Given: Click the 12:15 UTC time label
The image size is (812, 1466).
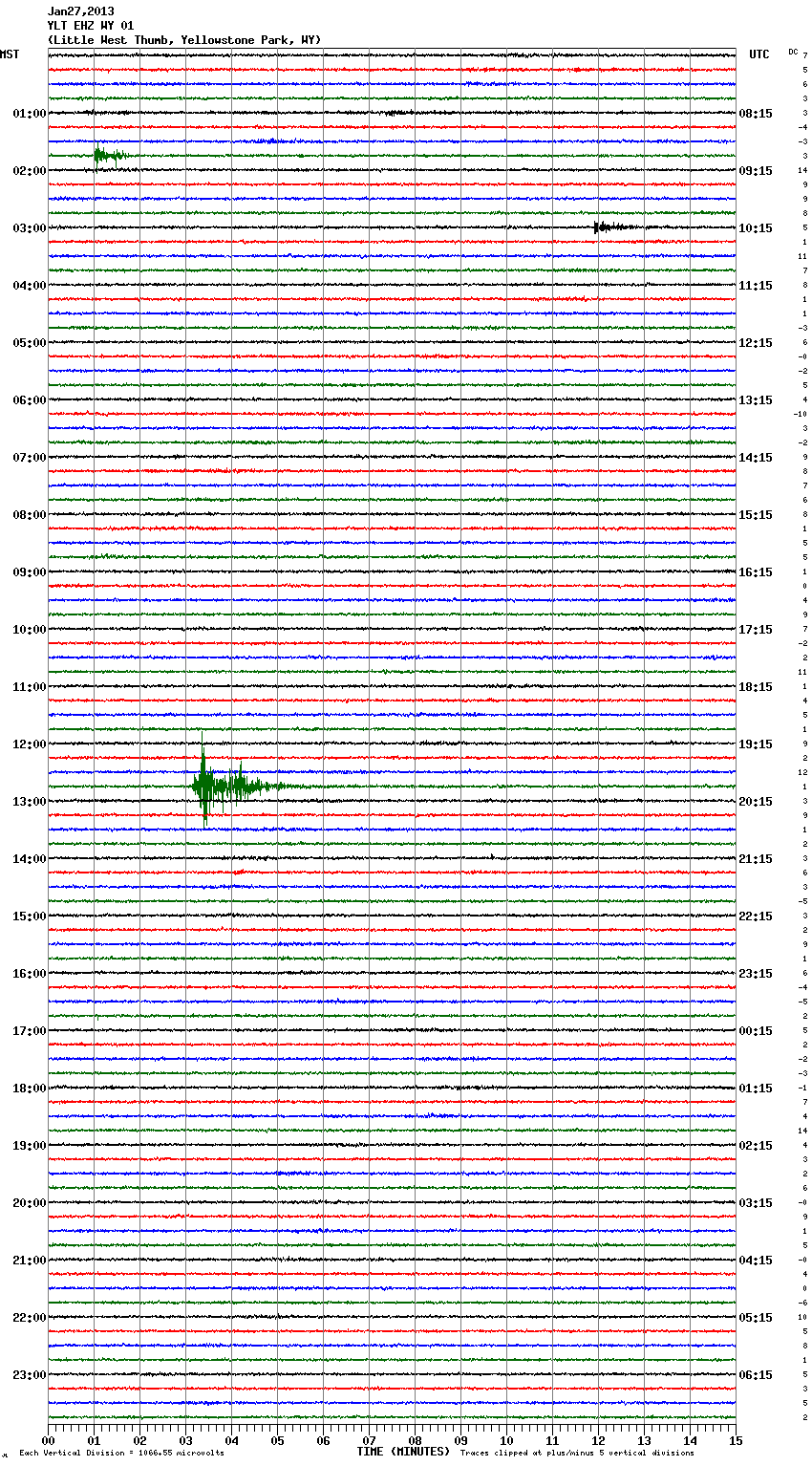Looking at the screenshot, I should [756, 343].
